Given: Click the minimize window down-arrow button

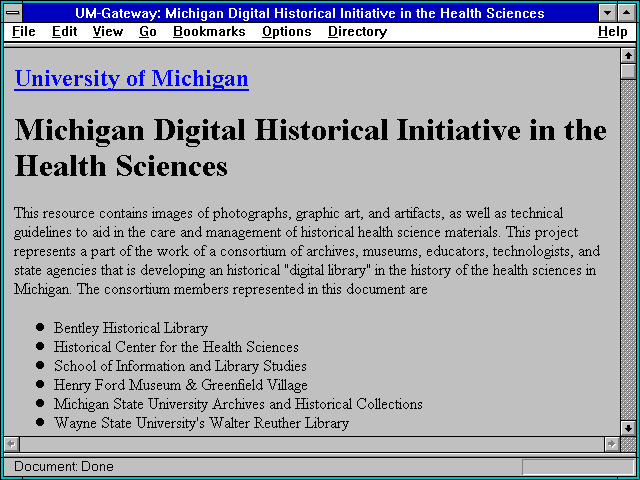Looking at the screenshot, I should coord(607,13).
